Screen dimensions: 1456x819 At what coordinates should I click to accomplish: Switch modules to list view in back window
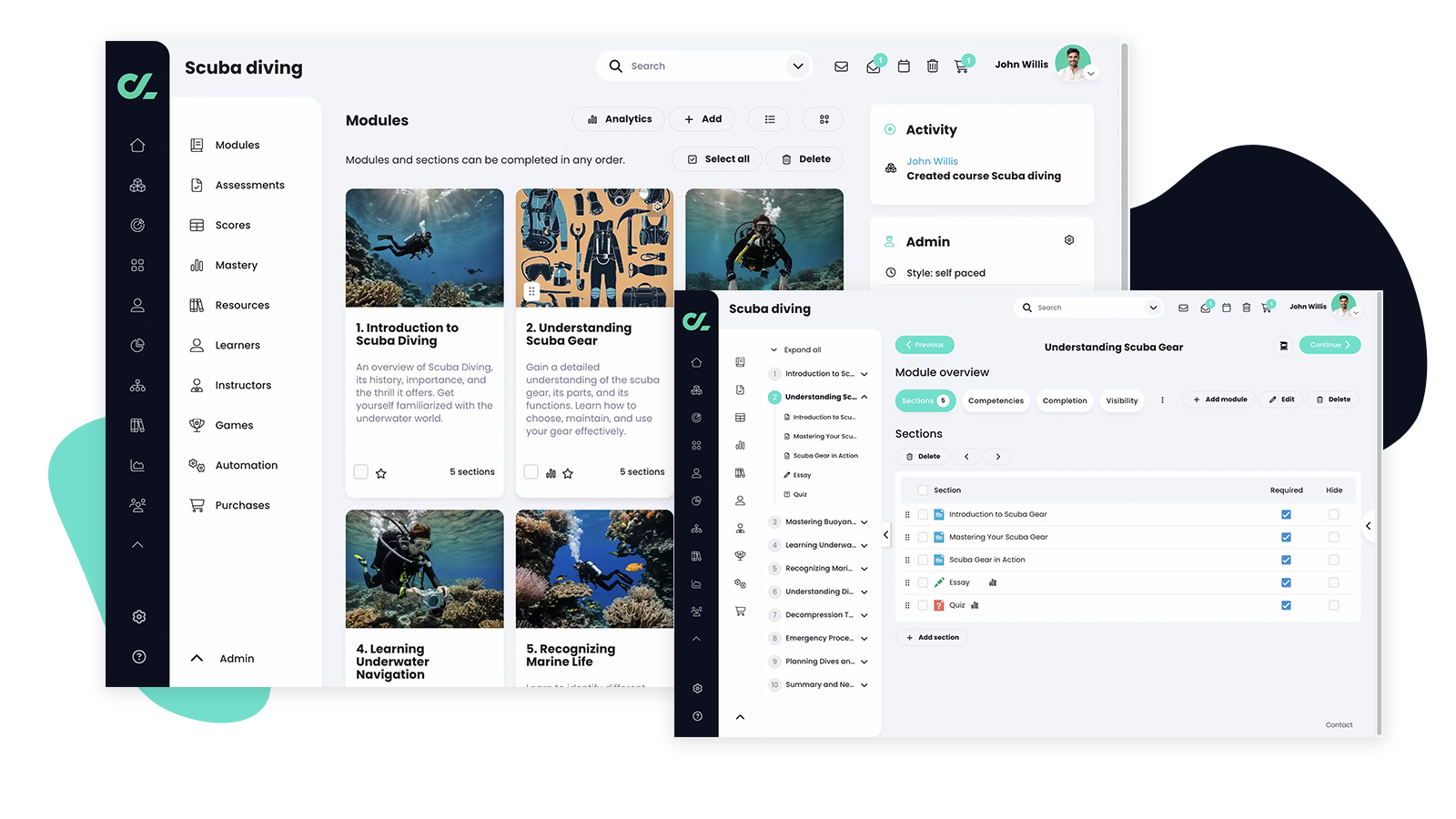point(770,119)
